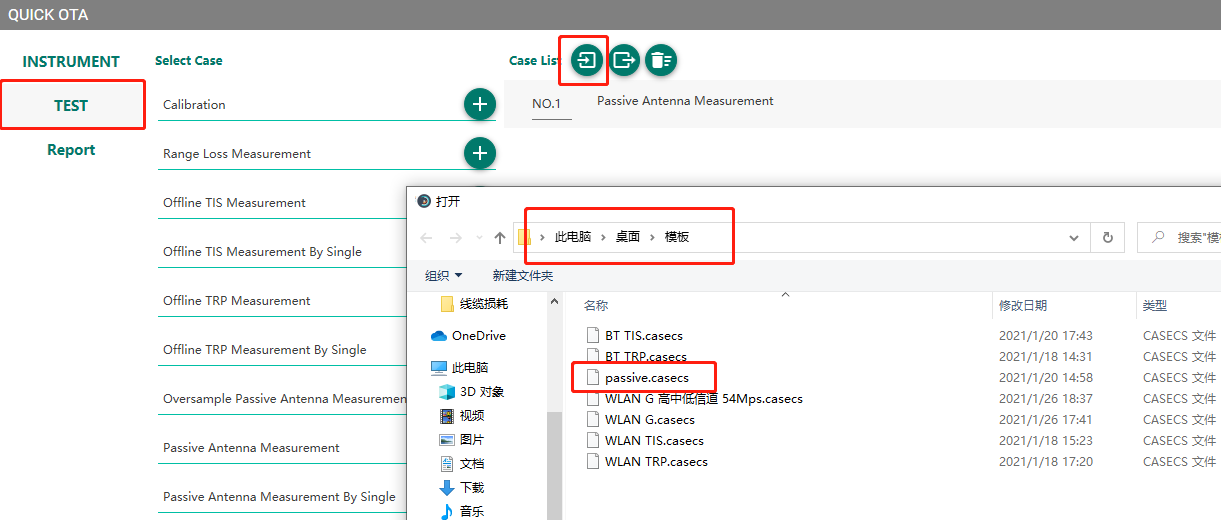
Task: Click 此电脑 in the address path
Action: 573,237
